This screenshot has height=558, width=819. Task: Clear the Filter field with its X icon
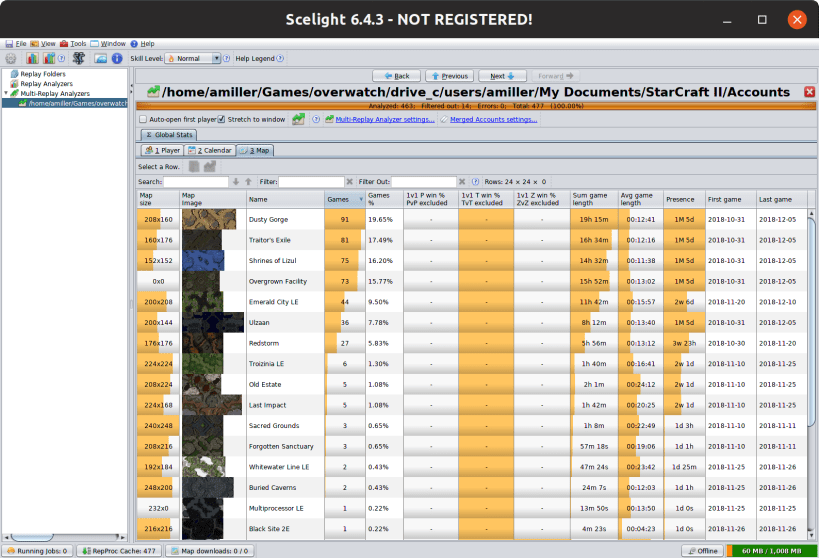click(349, 182)
